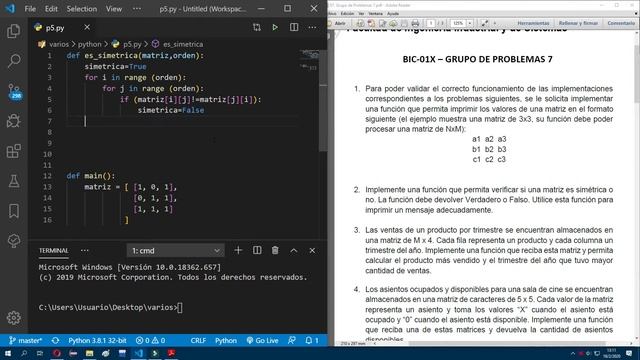
Task: Expand hidden menus via title bar ellipsis
Action: pyautogui.click(x=137, y=9)
